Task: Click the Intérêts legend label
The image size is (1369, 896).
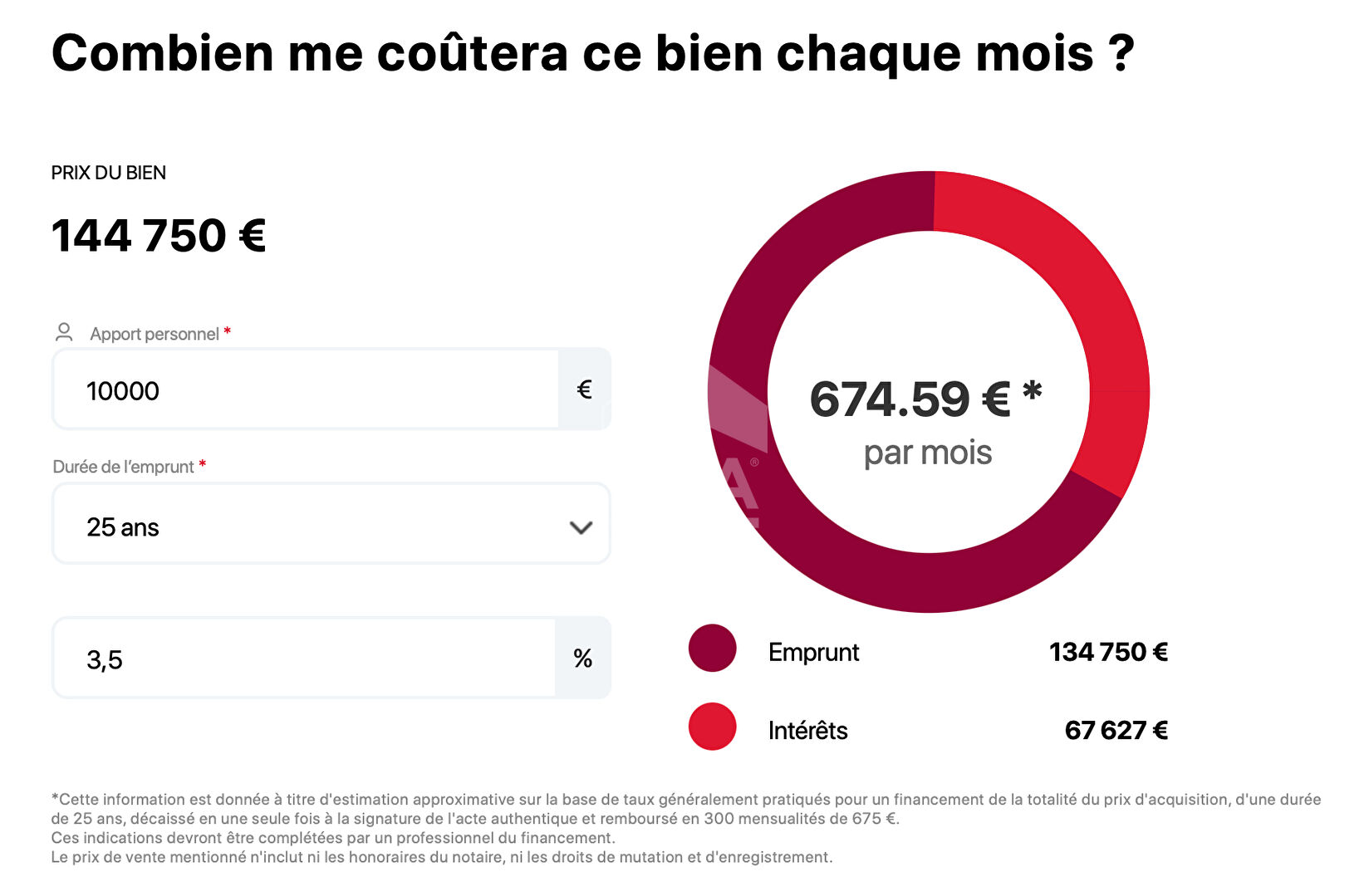Action: tap(807, 731)
